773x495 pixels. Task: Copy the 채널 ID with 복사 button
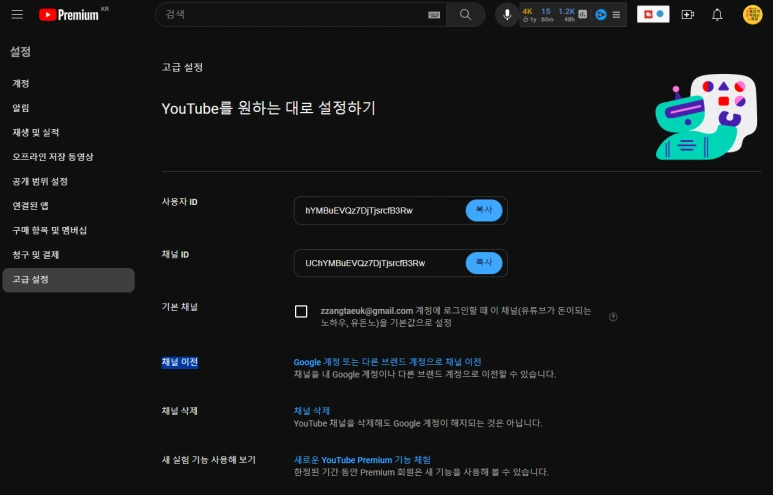pyautogui.click(x=484, y=263)
